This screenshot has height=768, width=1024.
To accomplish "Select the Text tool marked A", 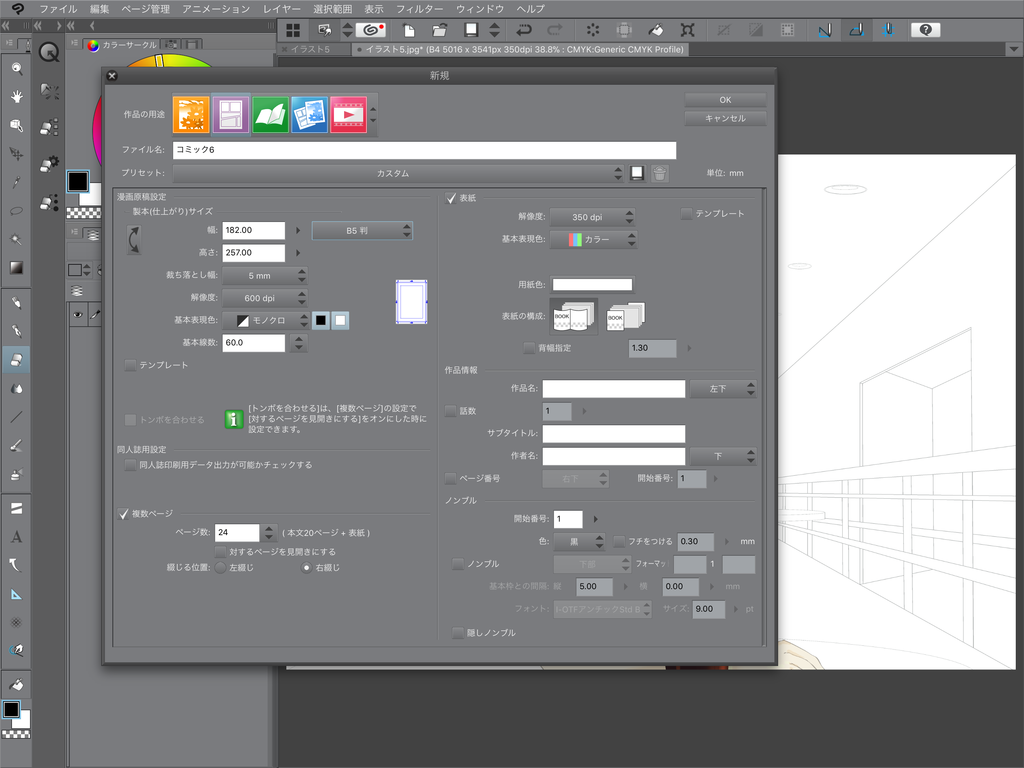I will (16, 537).
